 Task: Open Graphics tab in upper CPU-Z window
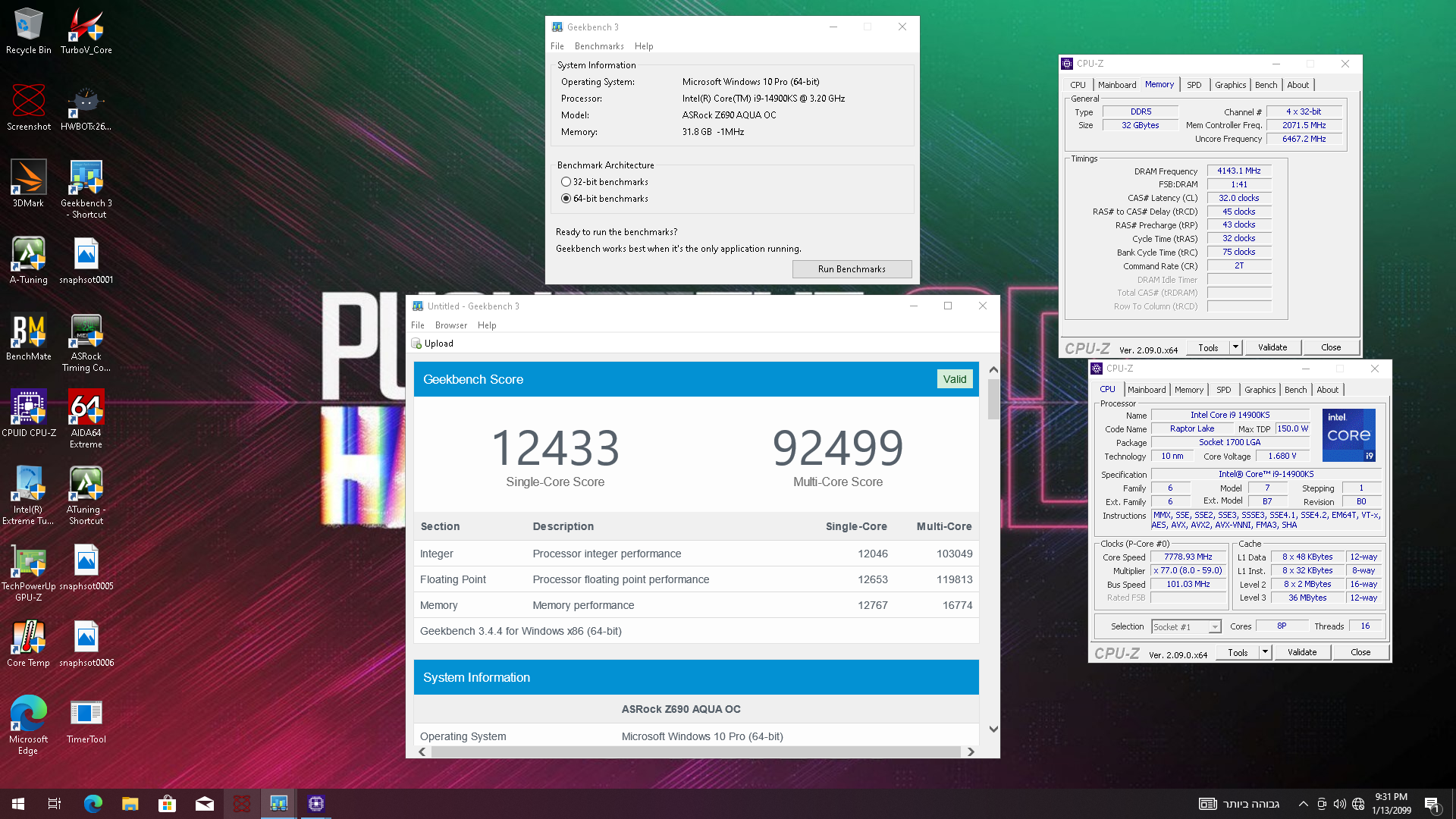1230,85
